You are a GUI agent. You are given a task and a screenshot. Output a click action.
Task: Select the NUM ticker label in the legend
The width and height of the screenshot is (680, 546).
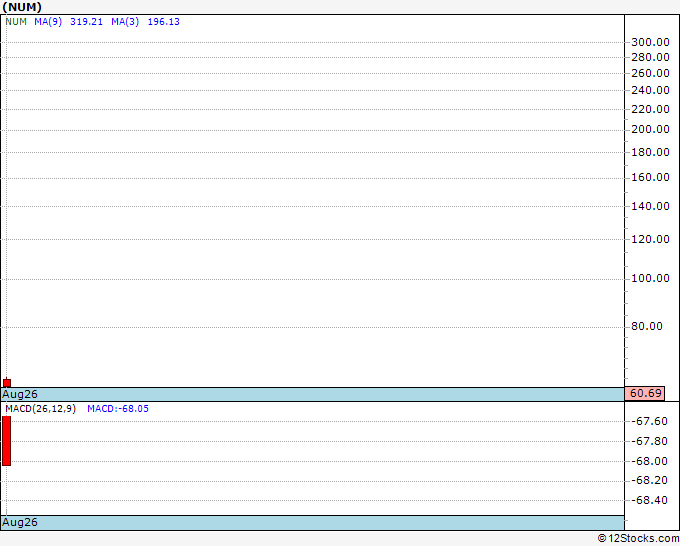click(x=16, y=22)
